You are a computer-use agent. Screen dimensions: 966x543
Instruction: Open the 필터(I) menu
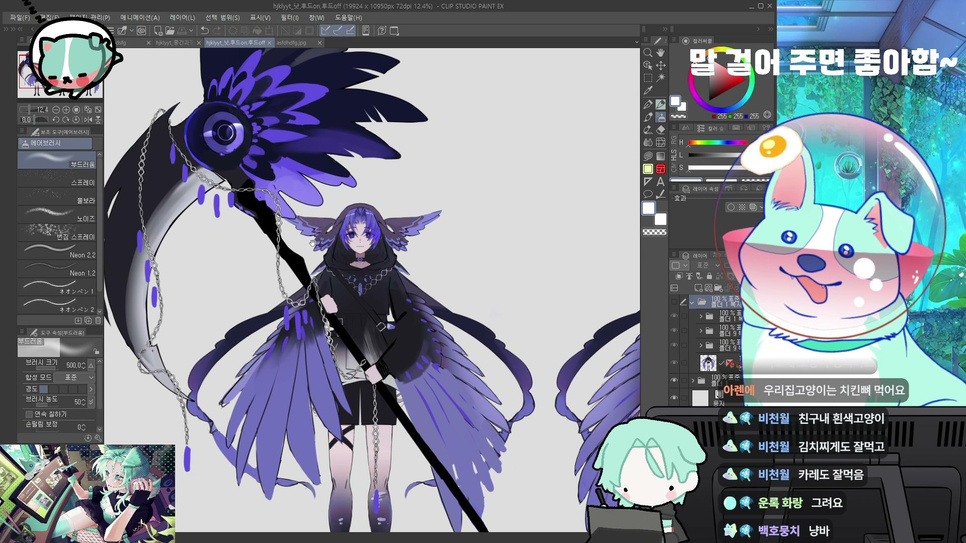pos(290,18)
